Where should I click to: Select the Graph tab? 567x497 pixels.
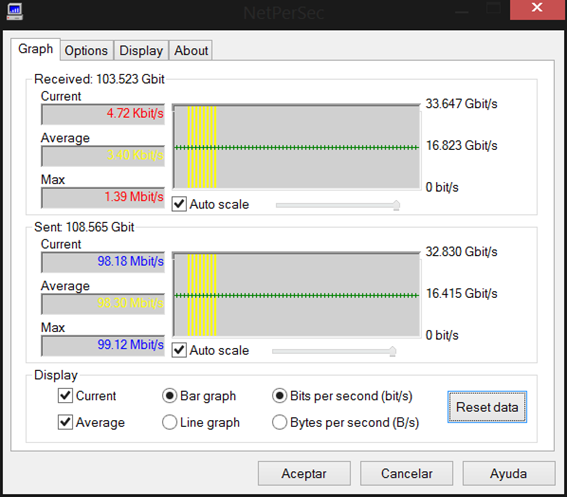[x=35, y=49]
